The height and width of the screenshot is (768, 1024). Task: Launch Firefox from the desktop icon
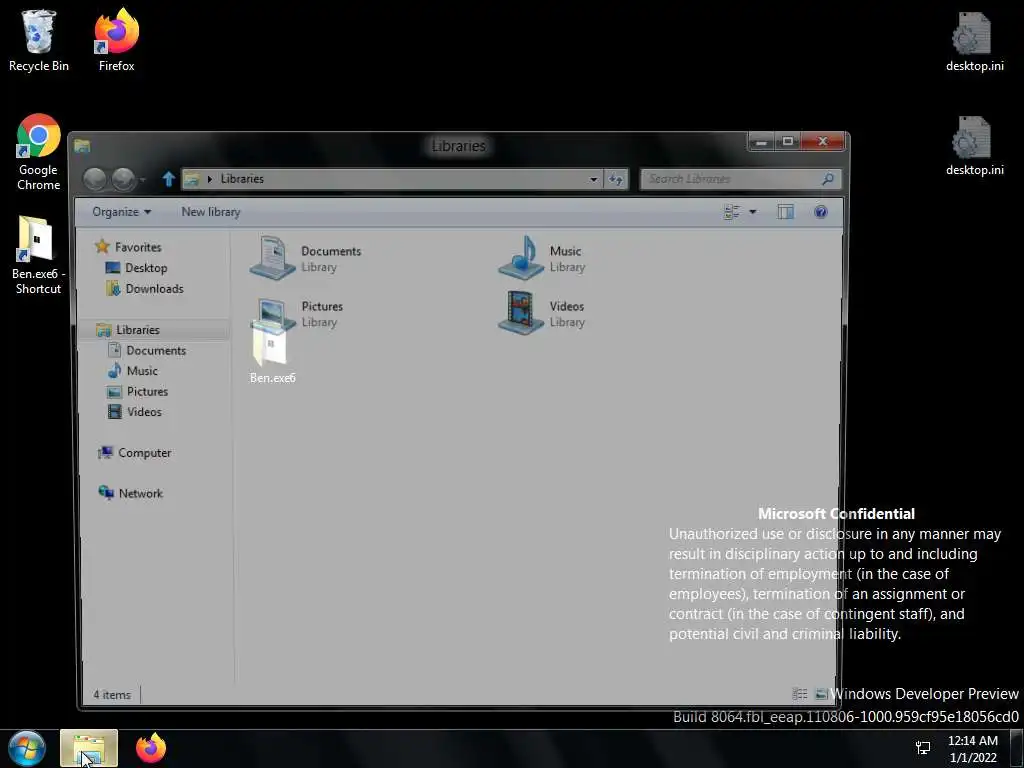(116, 40)
